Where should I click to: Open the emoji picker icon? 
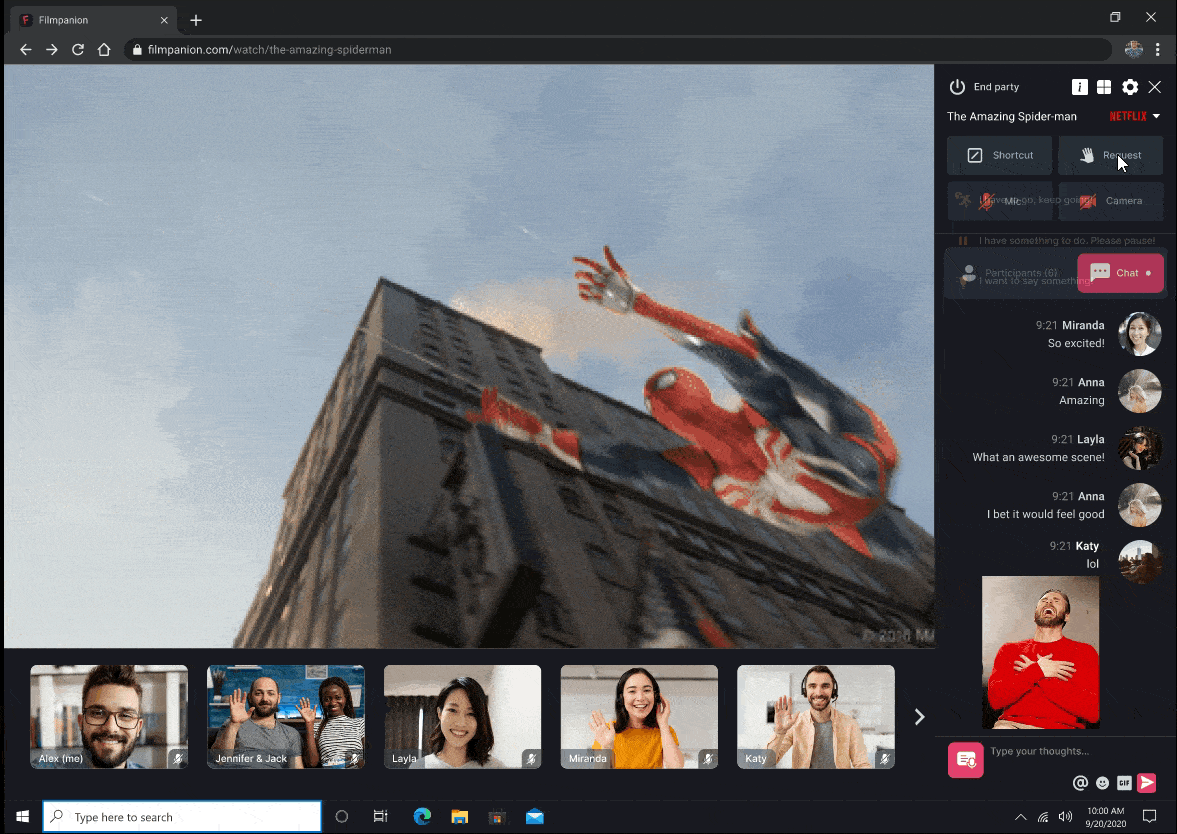point(1102,783)
